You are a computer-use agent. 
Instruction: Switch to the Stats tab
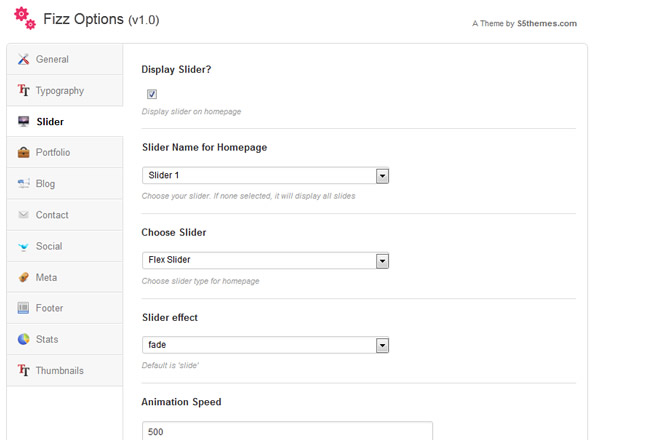pyautogui.click(x=65, y=339)
